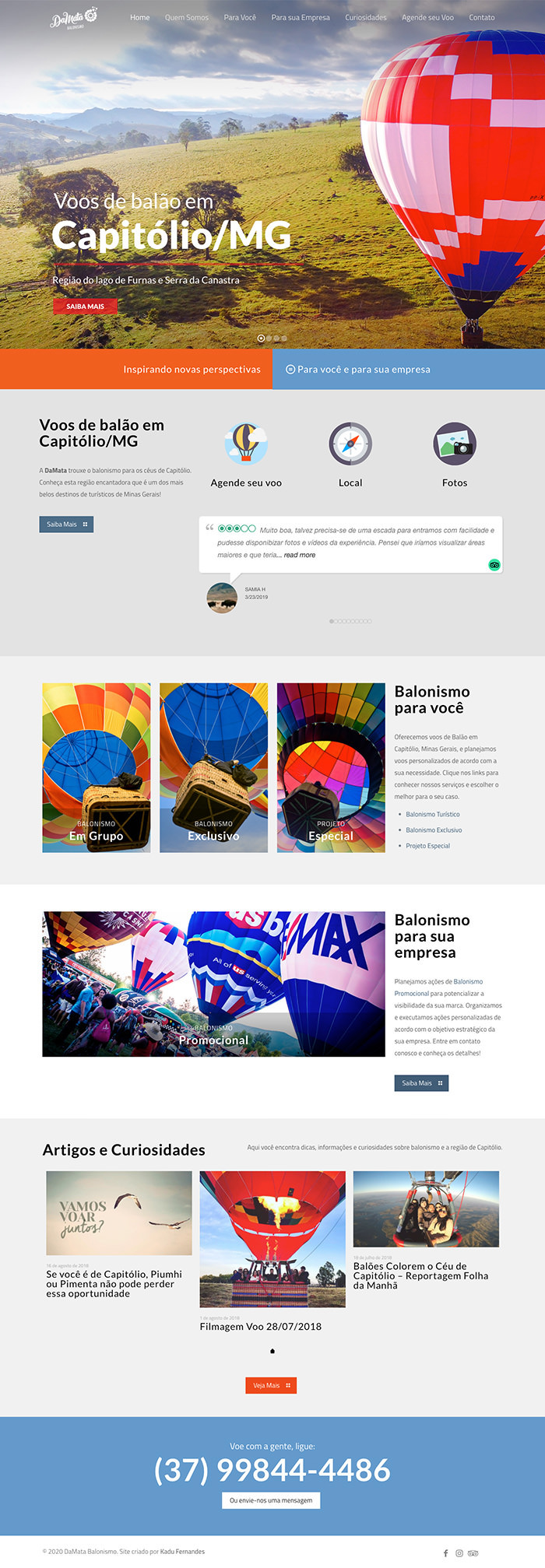
Task: Open the Instagram icon in the footer
Action: 459,1552
